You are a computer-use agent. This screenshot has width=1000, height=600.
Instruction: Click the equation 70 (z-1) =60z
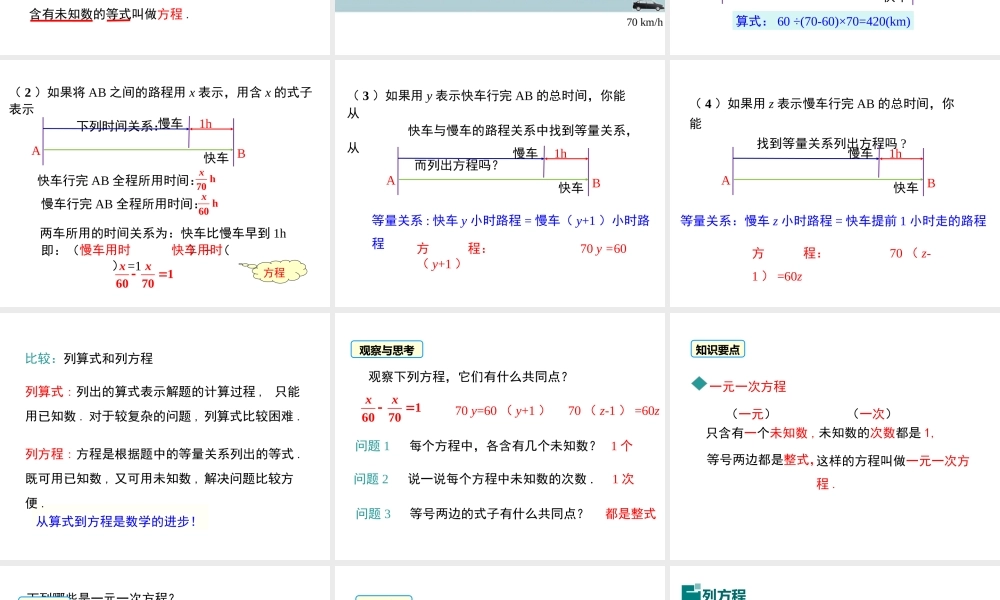click(614, 411)
